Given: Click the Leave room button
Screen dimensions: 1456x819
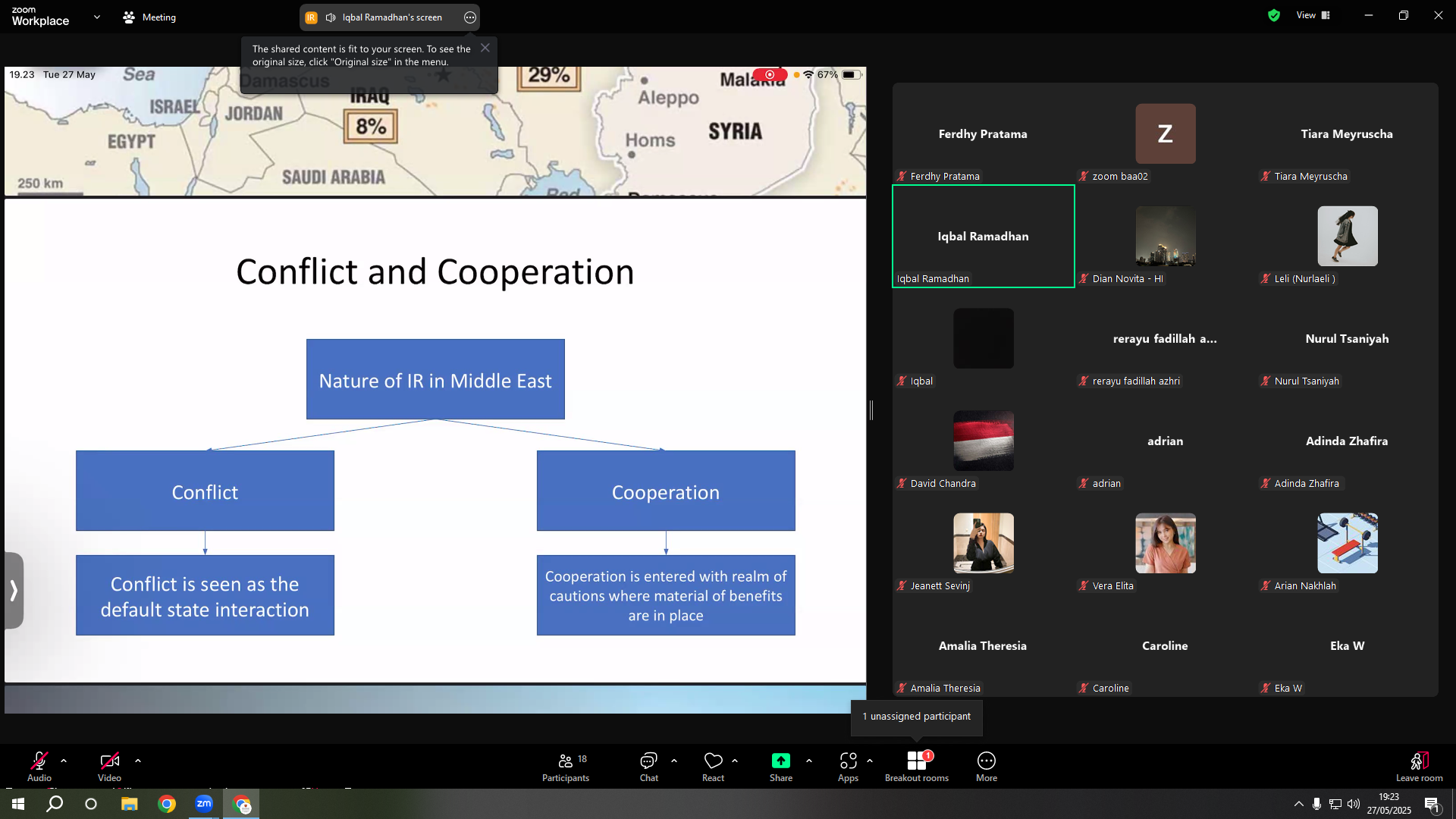Looking at the screenshot, I should tap(1420, 767).
